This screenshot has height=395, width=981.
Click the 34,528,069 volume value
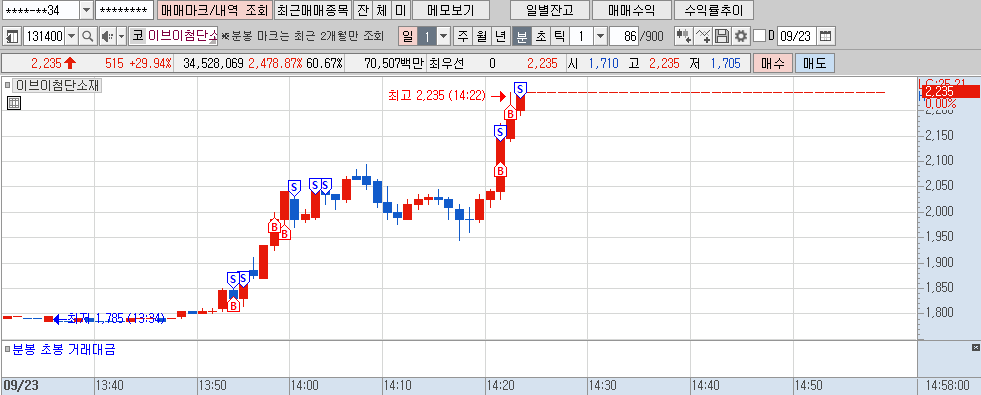coord(213,63)
